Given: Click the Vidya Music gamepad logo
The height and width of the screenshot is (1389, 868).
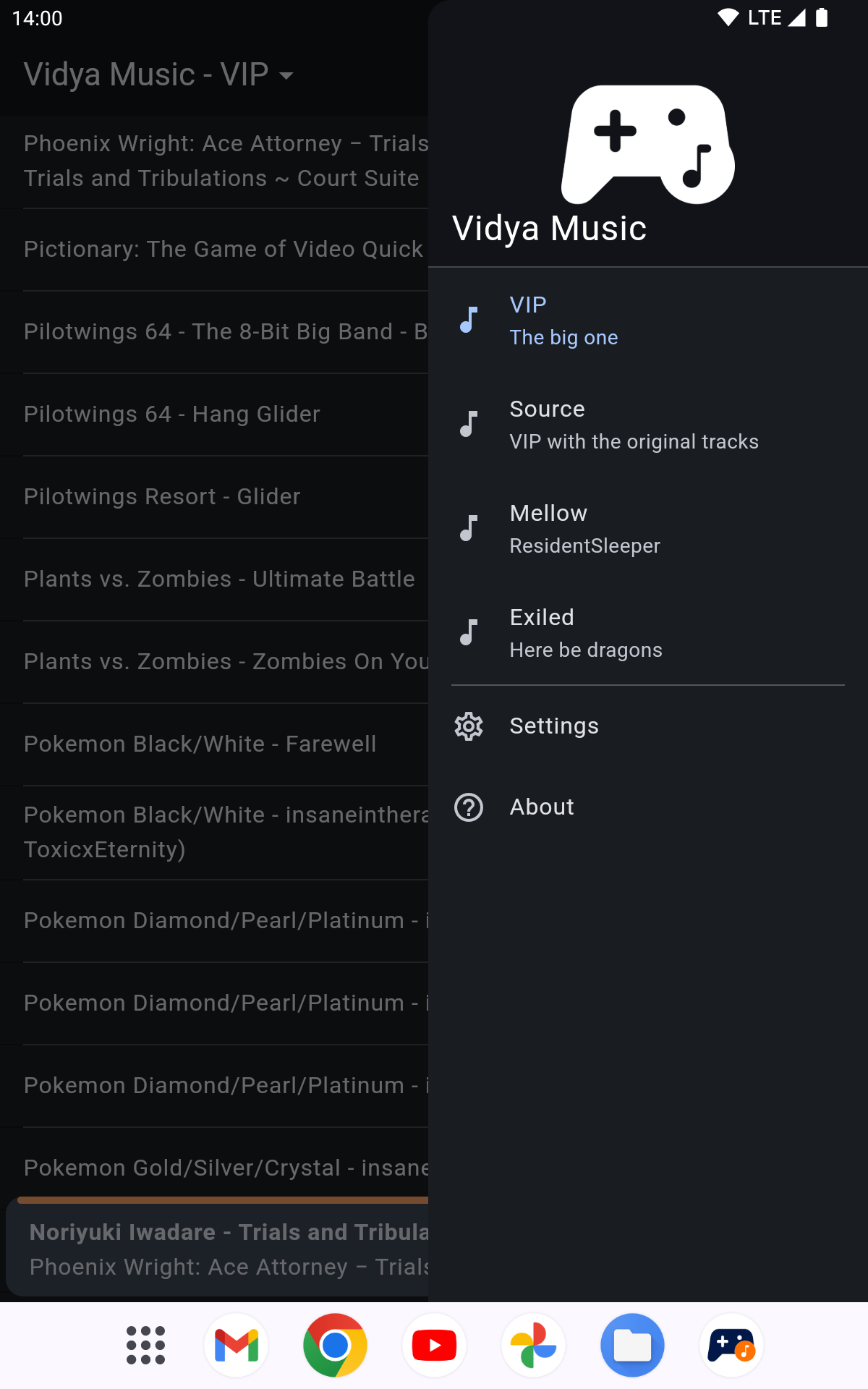Looking at the screenshot, I should [648, 145].
